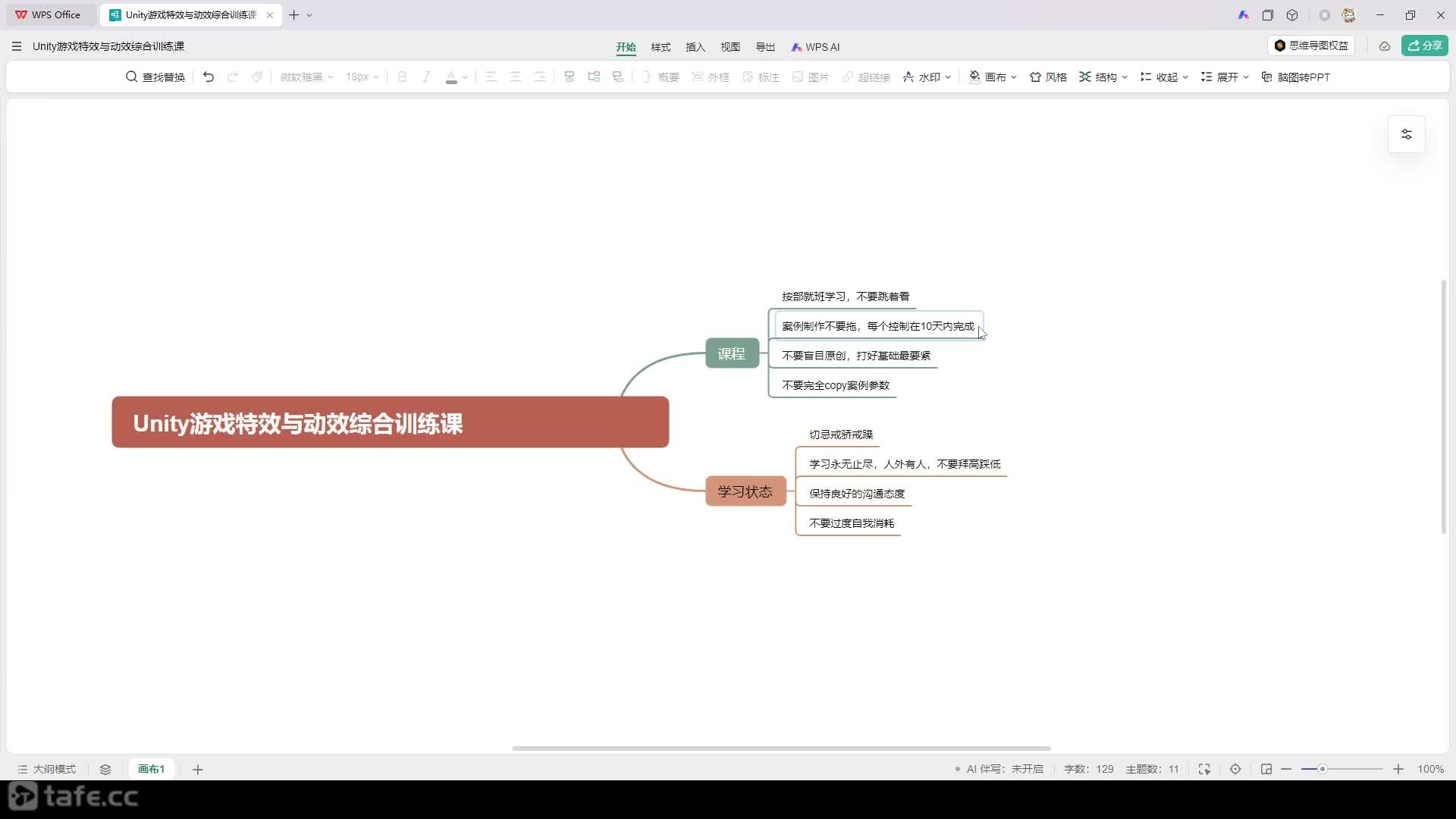Select the node 保持良好的沟通态度

(x=857, y=494)
